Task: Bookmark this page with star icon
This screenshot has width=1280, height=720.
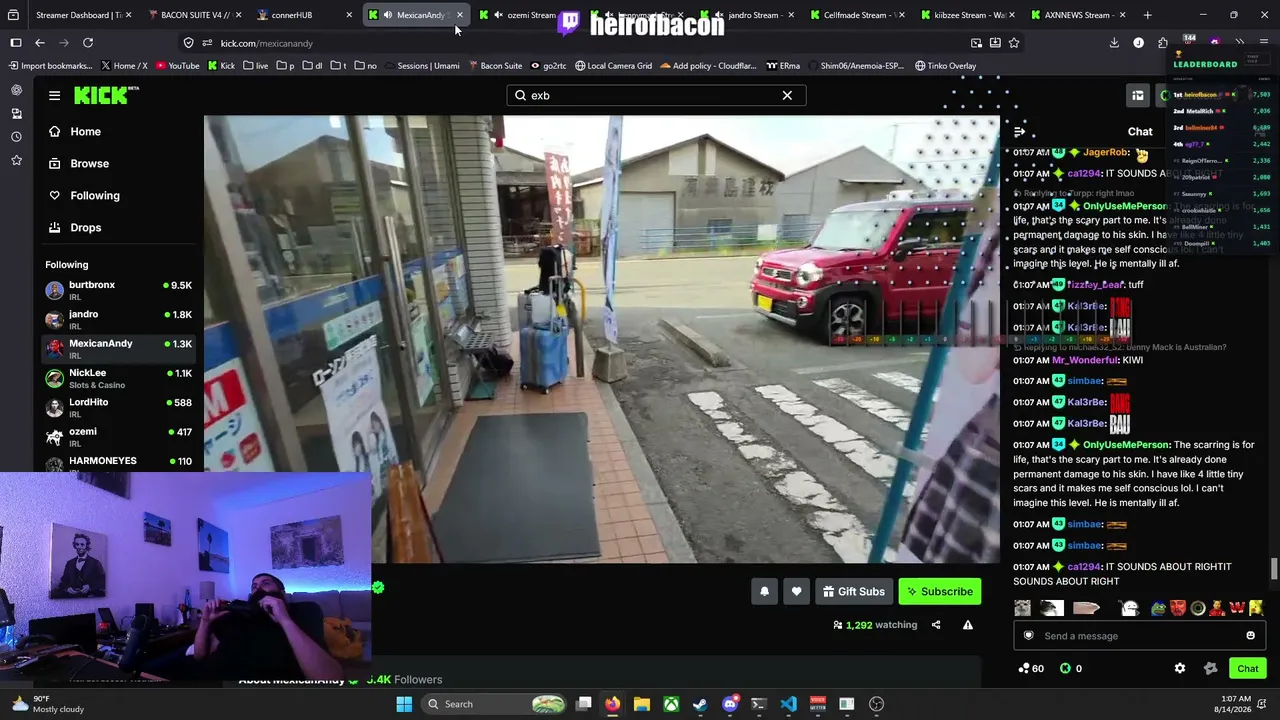Action: [1014, 43]
